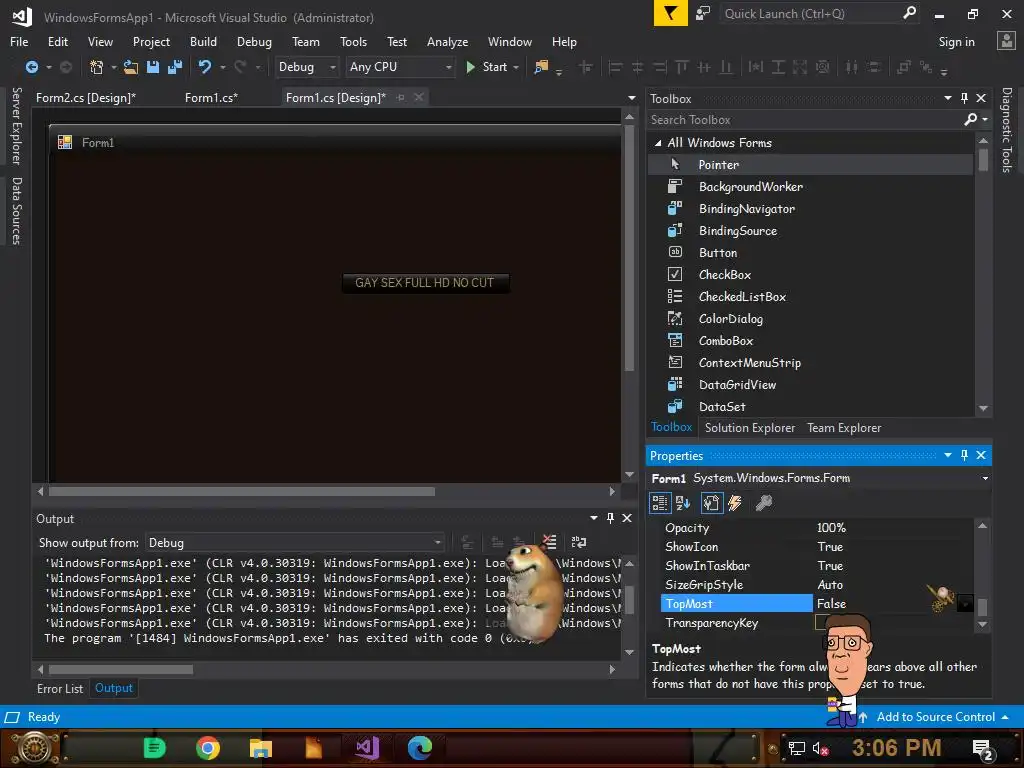Open the Analyze menu
The width and height of the screenshot is (1024, 768).
tap(447, 42)
